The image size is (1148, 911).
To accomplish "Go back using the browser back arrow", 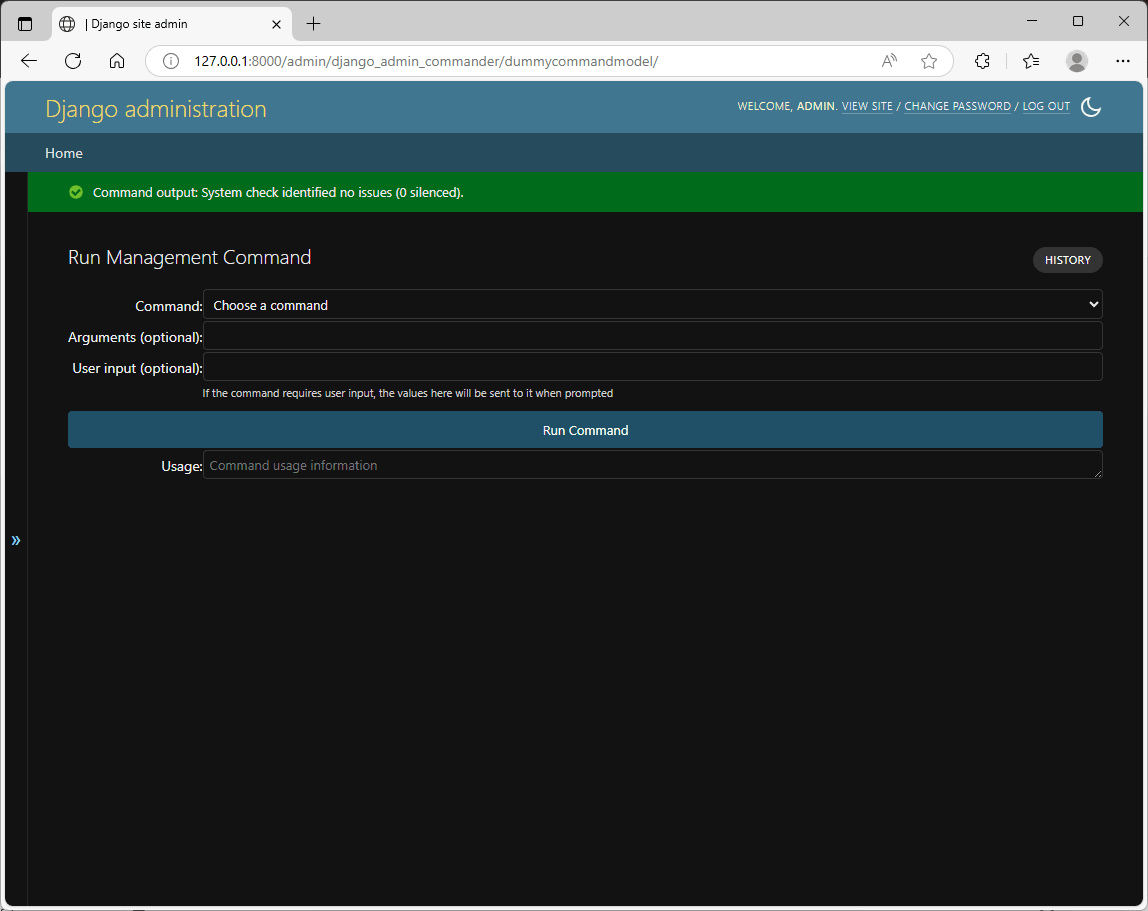I will tap(28, 60).
